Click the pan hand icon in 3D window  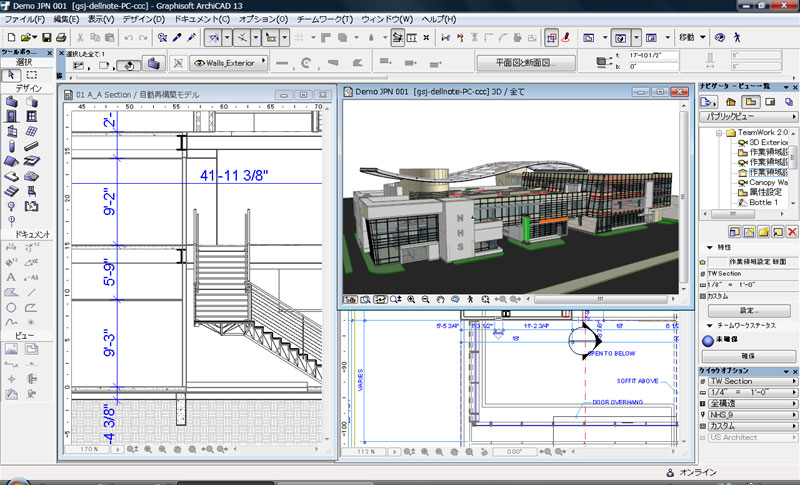click(x=440, y=300)
